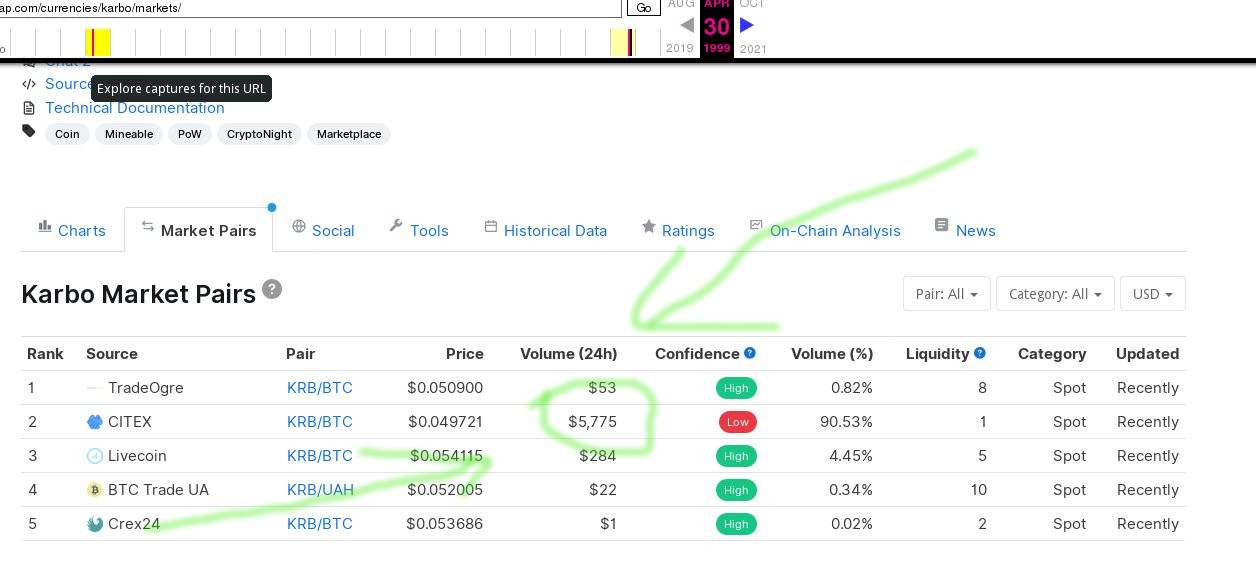The image size is (1256, 588).
Task: Click the BTC Trade UA bitcoin icon
Action: [95, 490]
